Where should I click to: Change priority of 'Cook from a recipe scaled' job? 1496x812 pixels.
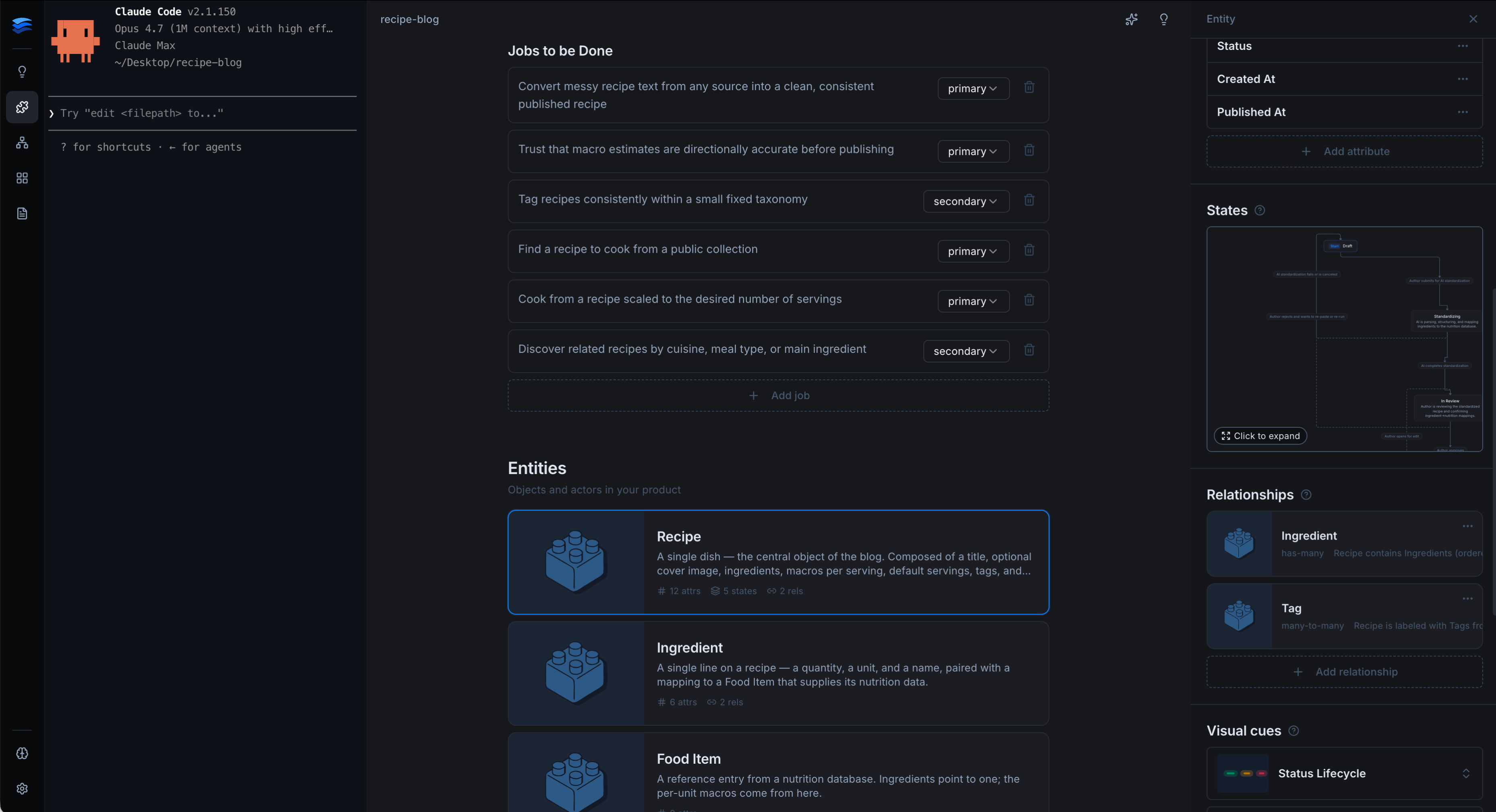tap(973, 301)
